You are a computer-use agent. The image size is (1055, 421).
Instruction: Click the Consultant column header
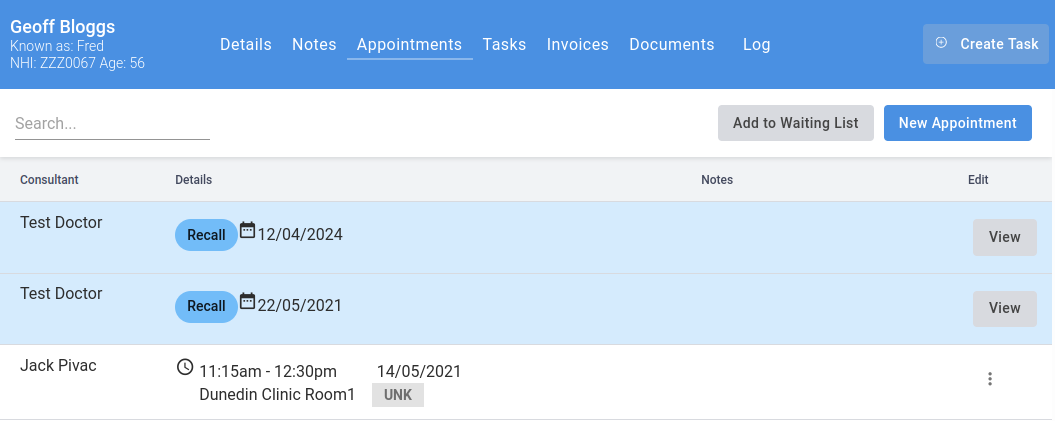pos(49,180)
